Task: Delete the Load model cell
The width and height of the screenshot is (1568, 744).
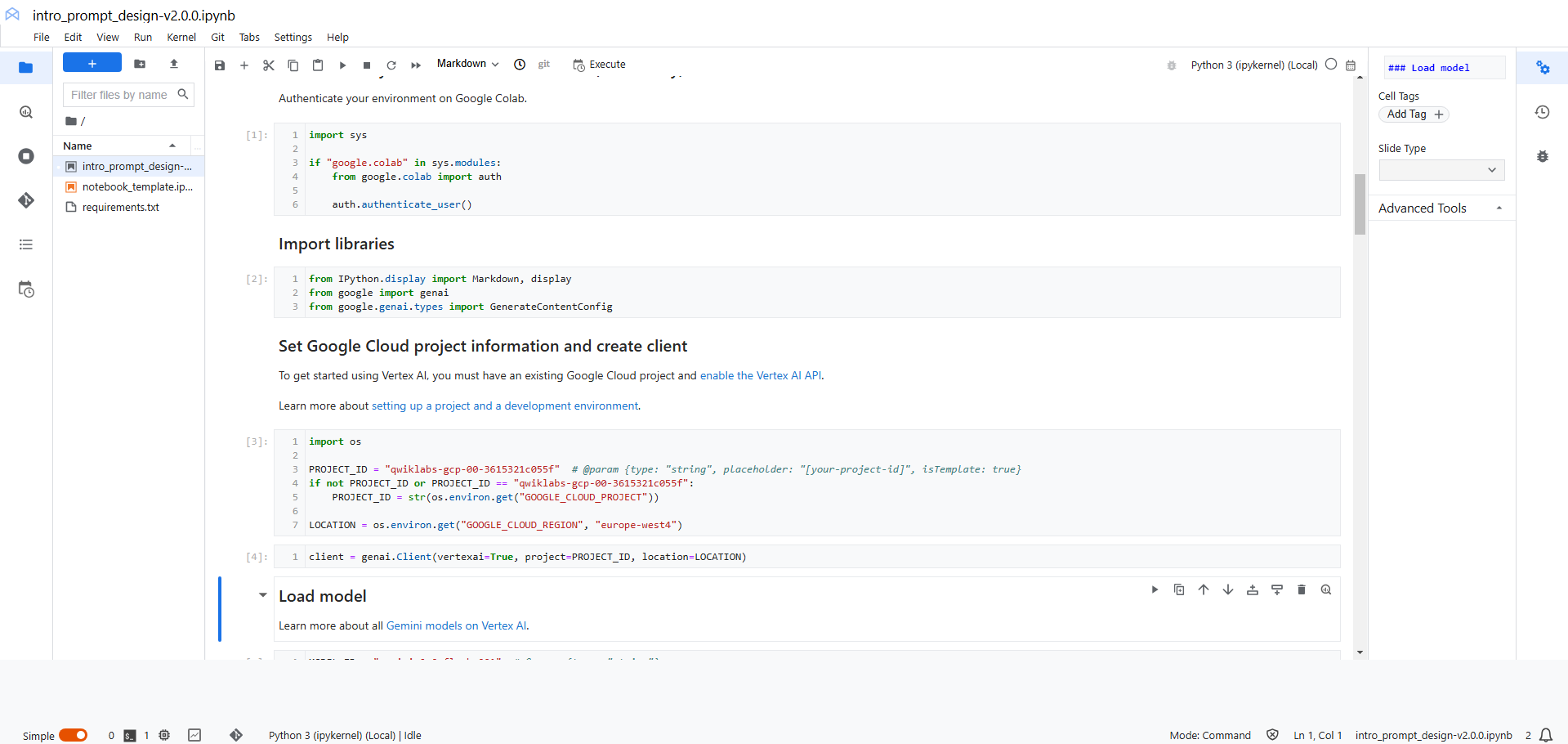Action: (x=1302, y=589)
